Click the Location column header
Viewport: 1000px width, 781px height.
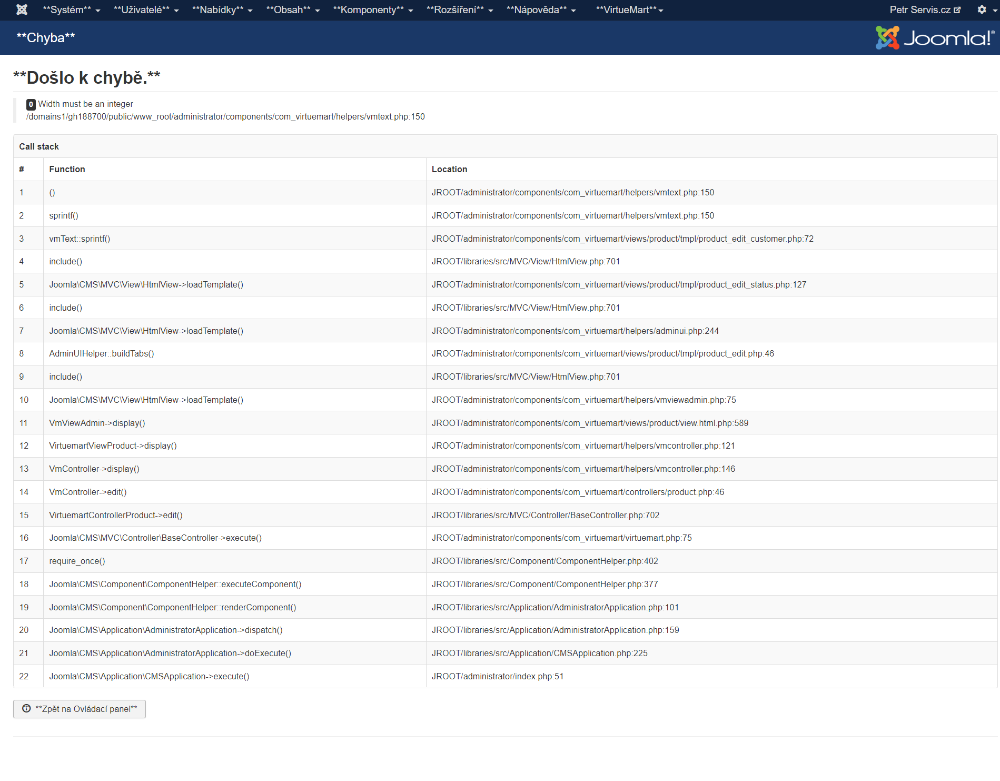pyautogui.click(x=449, y=169)
